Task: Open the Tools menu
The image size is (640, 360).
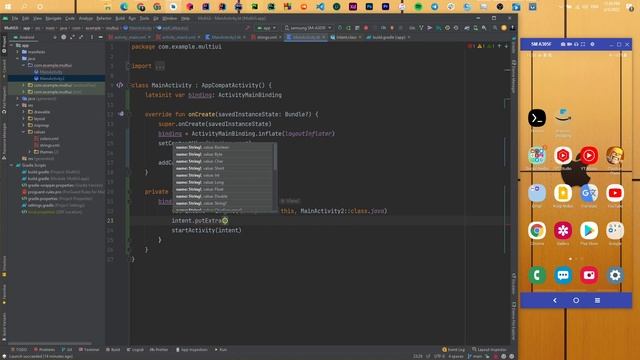Action: point(144,18)
